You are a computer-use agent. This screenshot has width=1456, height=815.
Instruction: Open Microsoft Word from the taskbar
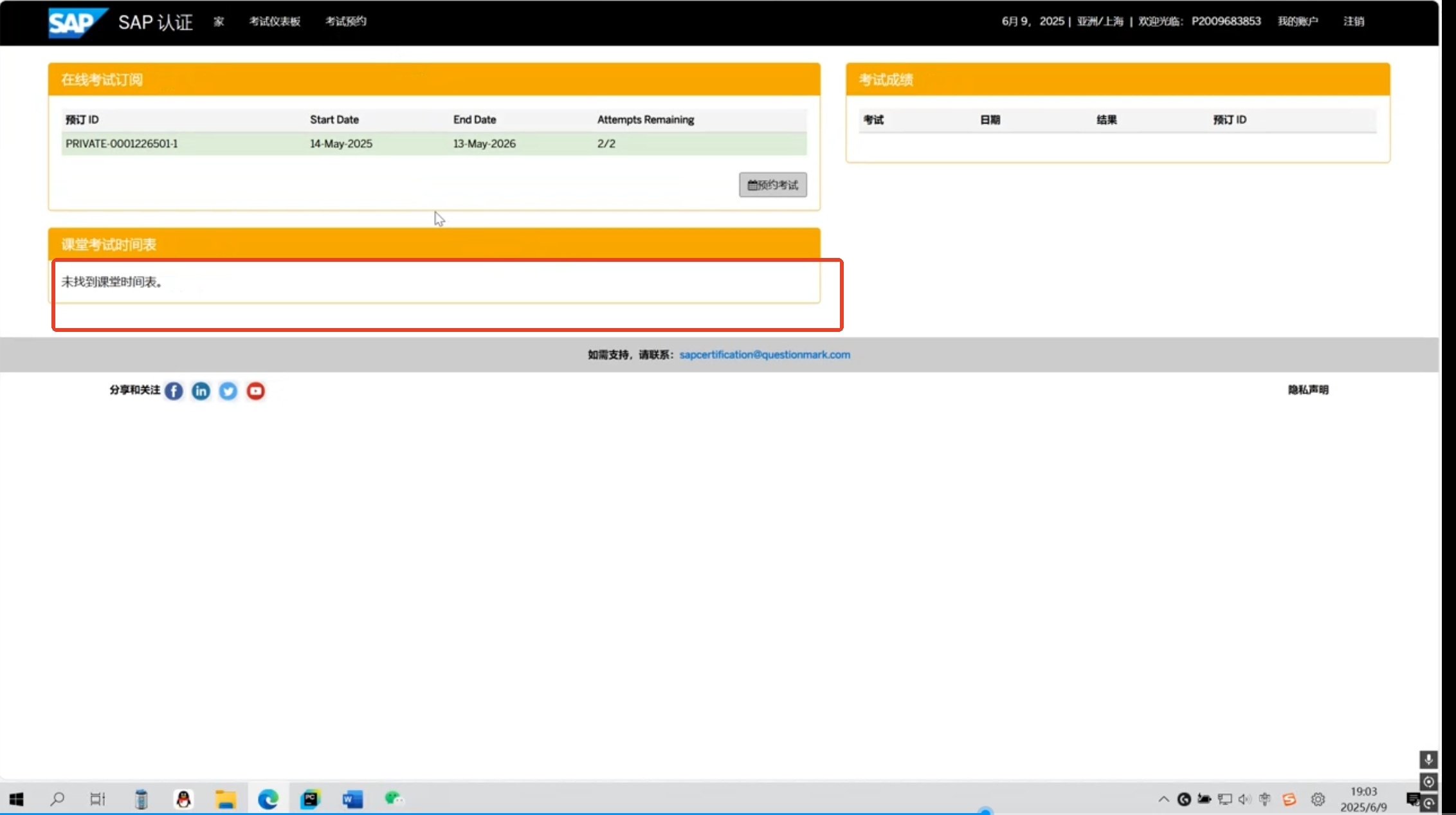coord(352,799)
